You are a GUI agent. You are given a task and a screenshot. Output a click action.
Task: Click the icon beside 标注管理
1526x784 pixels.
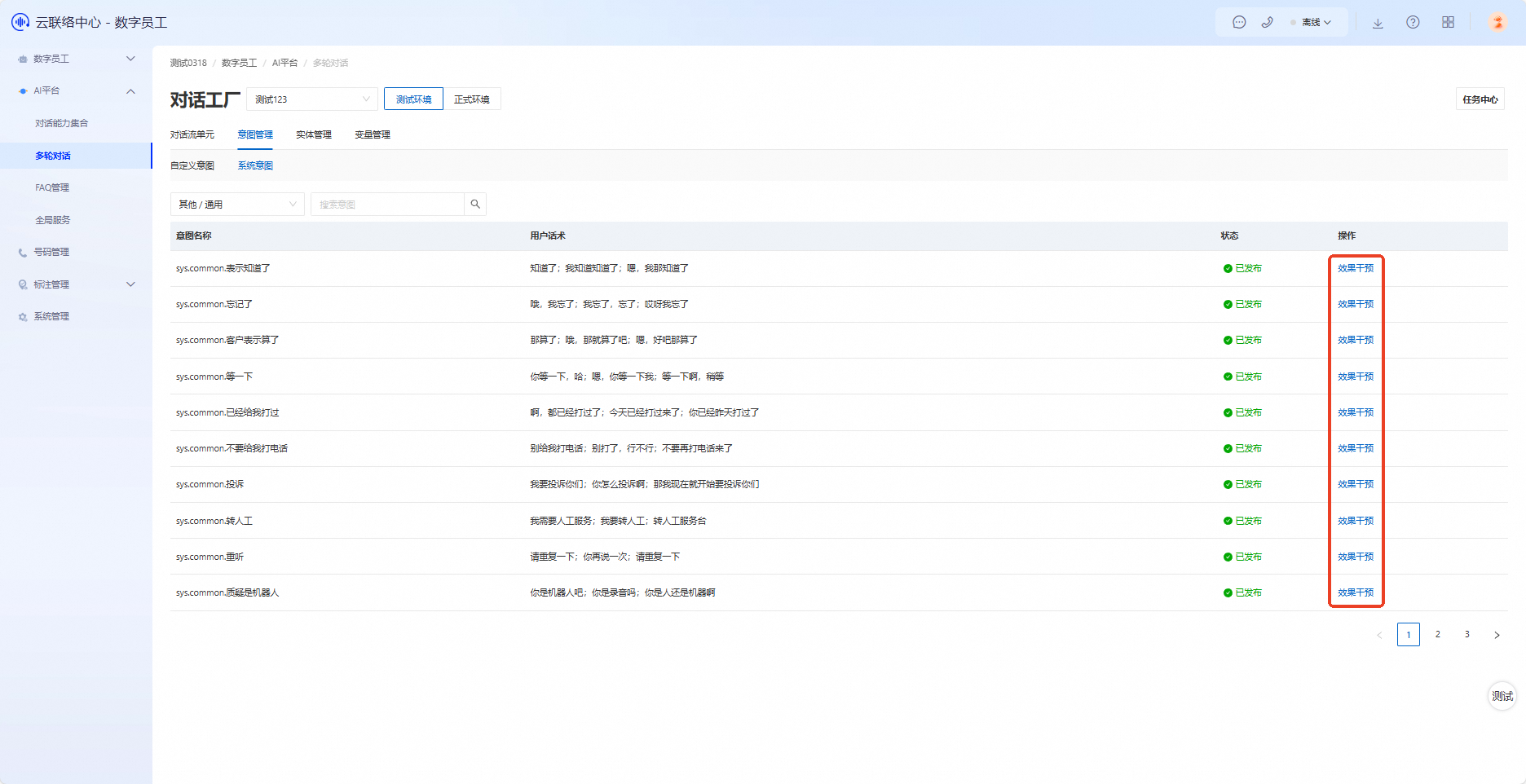(23, 284)
